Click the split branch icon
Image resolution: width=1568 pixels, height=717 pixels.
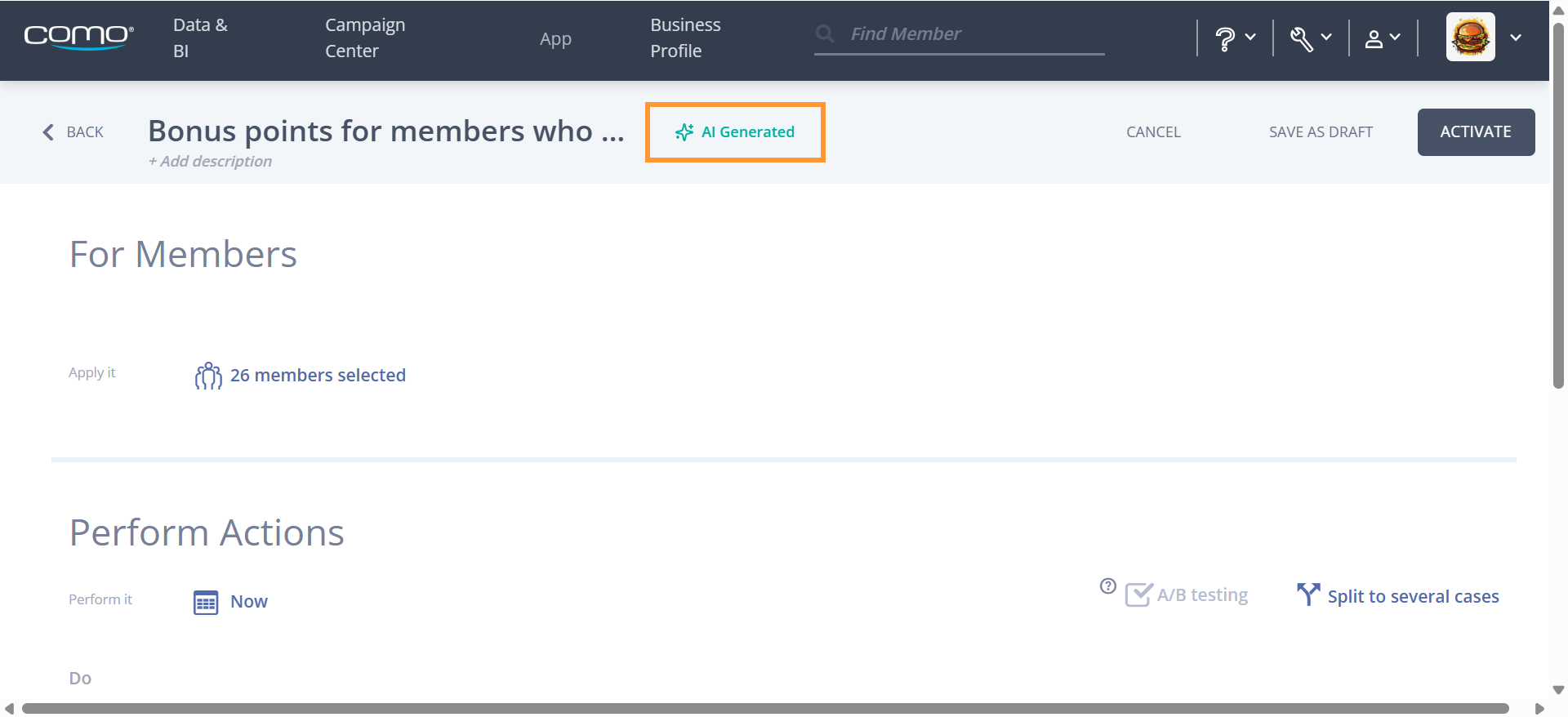click(1308, 595)
